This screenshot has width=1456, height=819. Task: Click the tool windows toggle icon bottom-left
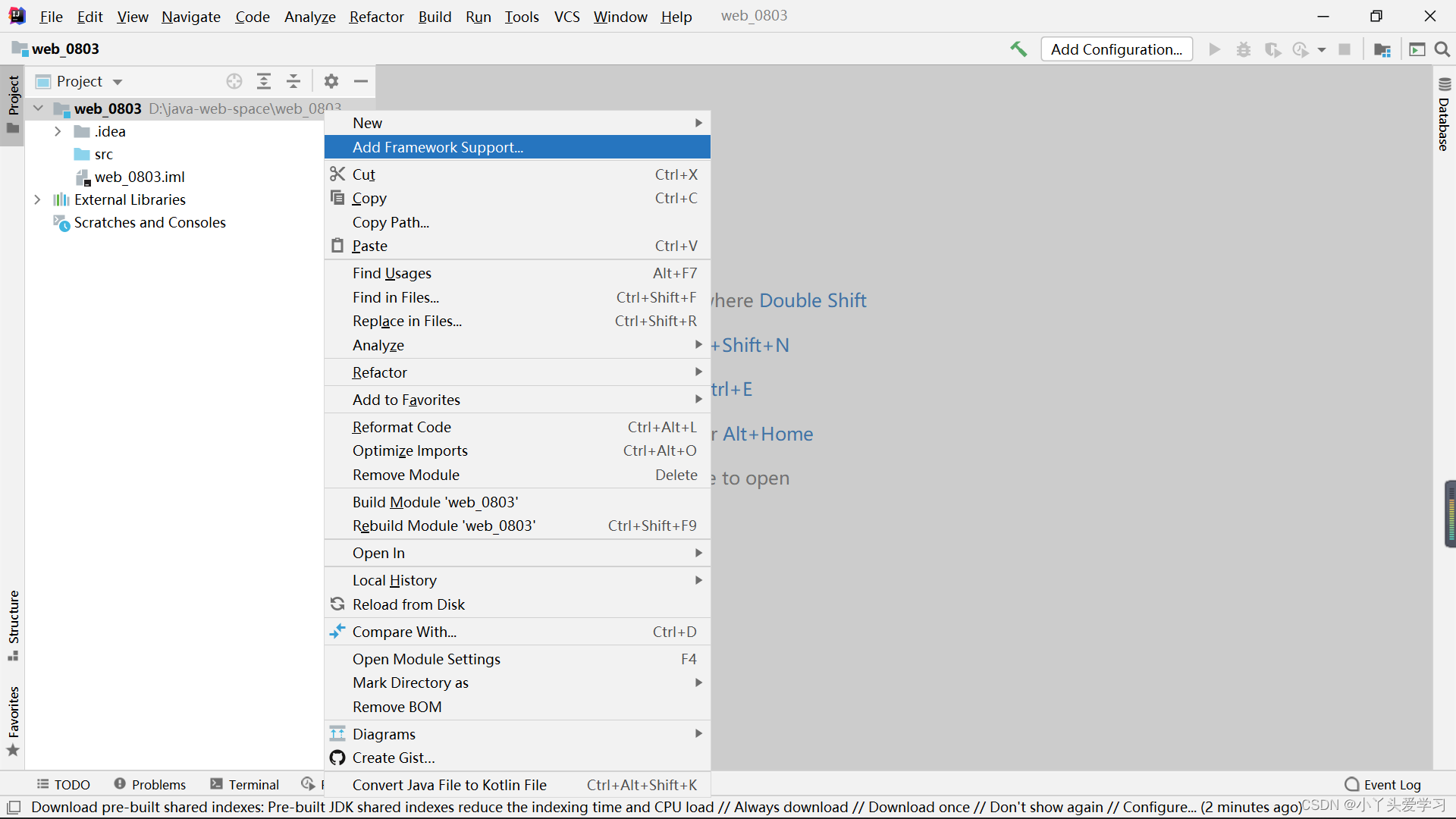coord(14,807)
